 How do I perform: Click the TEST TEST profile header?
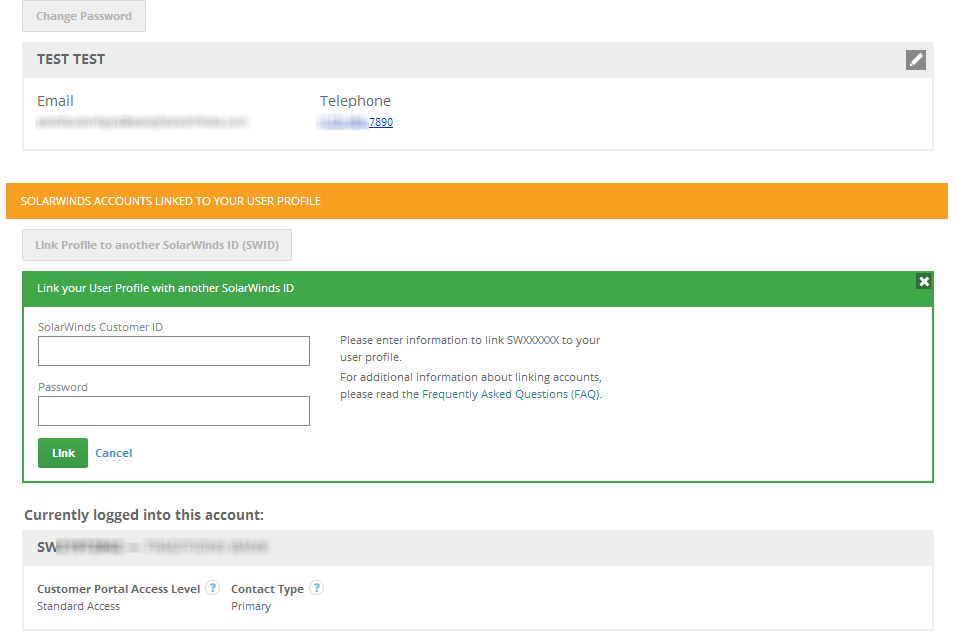coord(70,59)
